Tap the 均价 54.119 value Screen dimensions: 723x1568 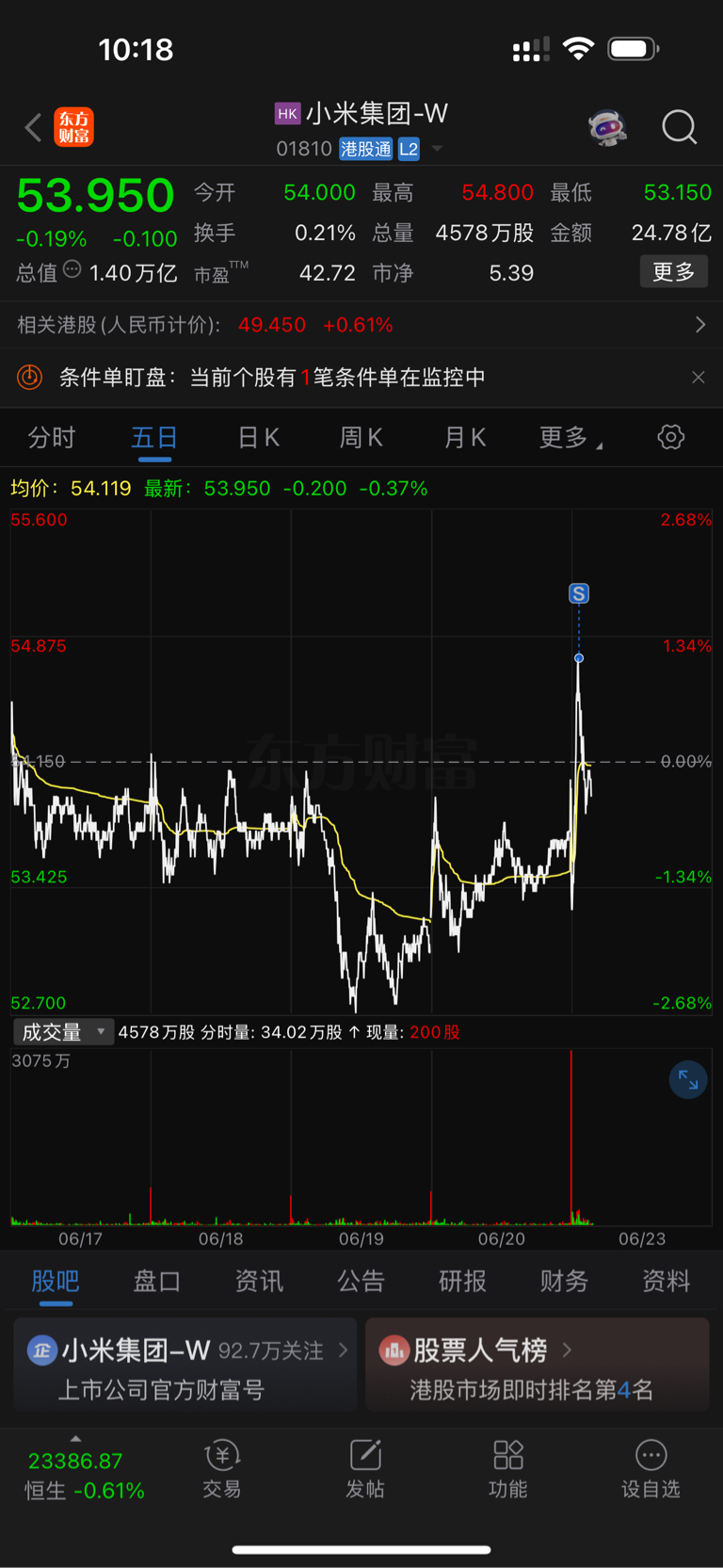[101, 489]
